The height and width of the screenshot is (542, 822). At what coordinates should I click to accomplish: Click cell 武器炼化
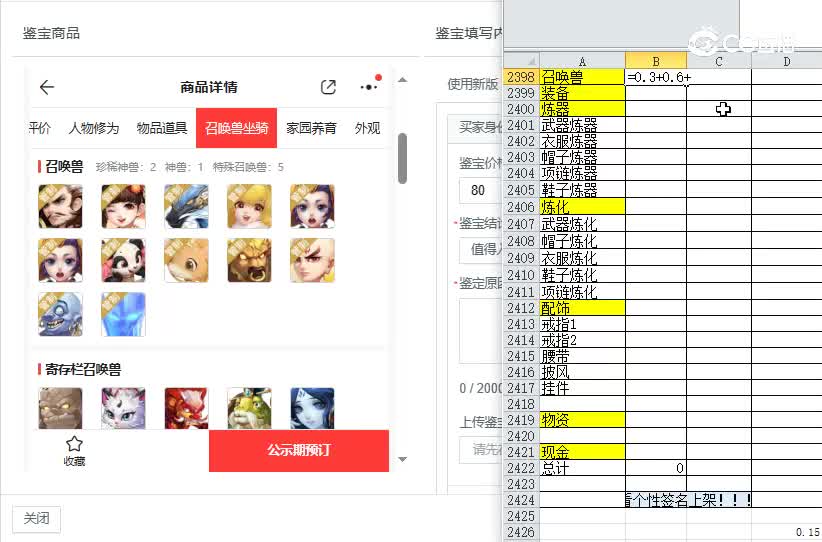[x=582, y=224]
